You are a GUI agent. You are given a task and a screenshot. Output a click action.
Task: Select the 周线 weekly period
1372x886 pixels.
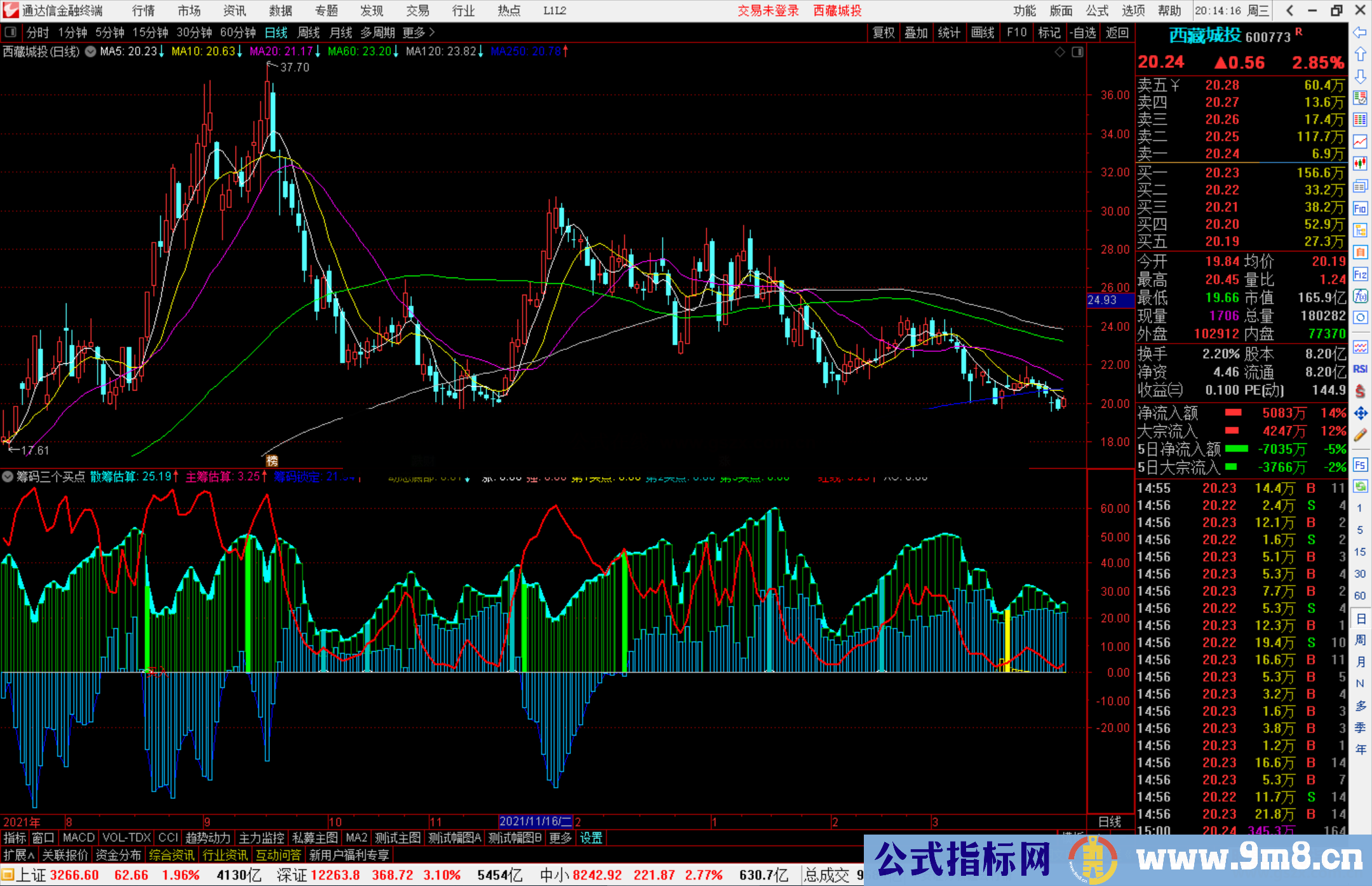click(x=309, y=32)
